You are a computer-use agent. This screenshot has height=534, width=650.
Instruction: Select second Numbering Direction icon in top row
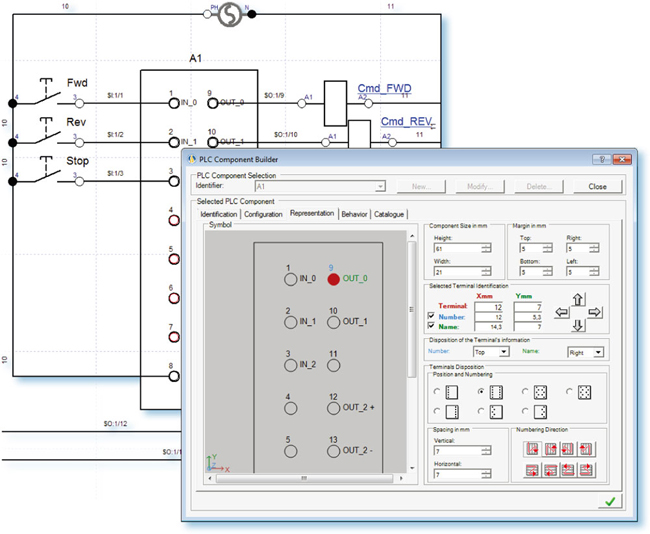point(550,449)
